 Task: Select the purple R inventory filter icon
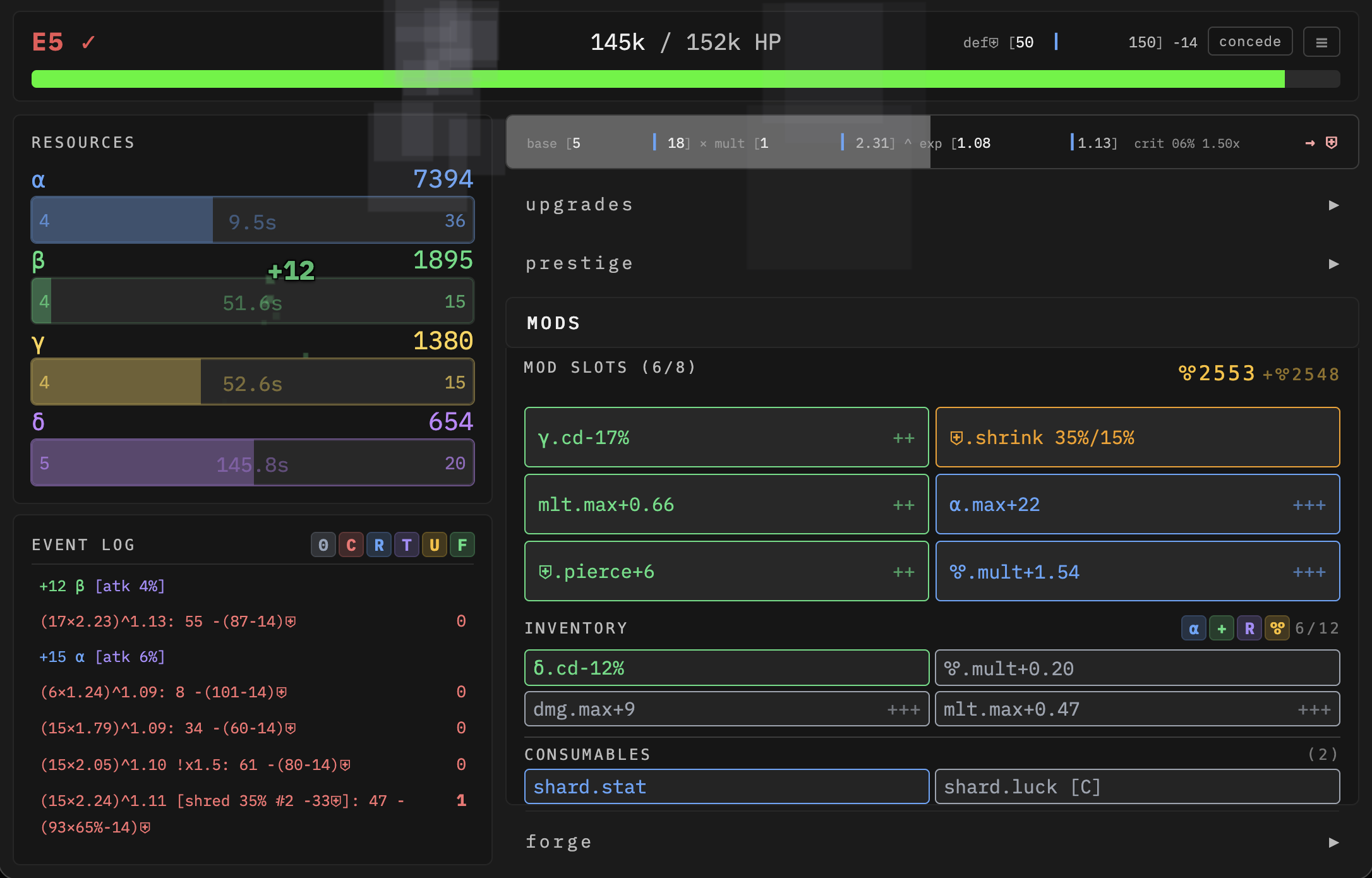pyautogui.click(x=1249, y=628)
